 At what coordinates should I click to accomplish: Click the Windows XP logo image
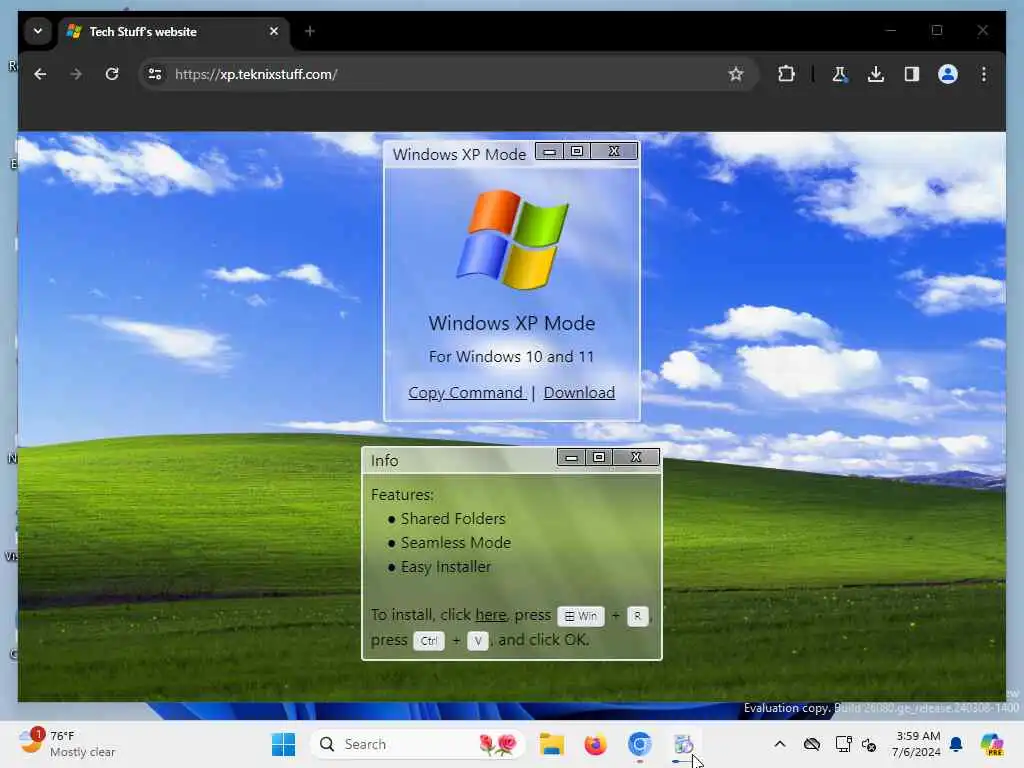(x=513, y=239)
